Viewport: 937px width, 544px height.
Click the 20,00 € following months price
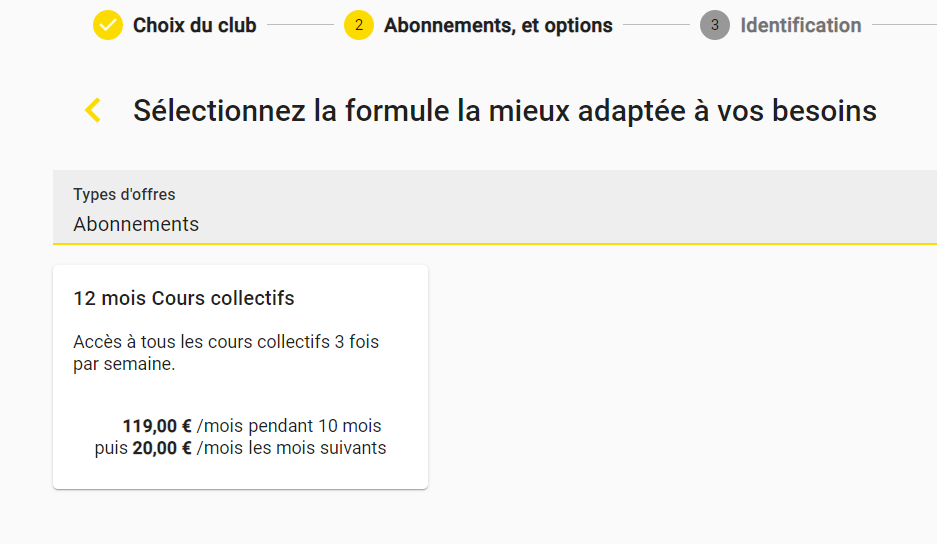162,448
